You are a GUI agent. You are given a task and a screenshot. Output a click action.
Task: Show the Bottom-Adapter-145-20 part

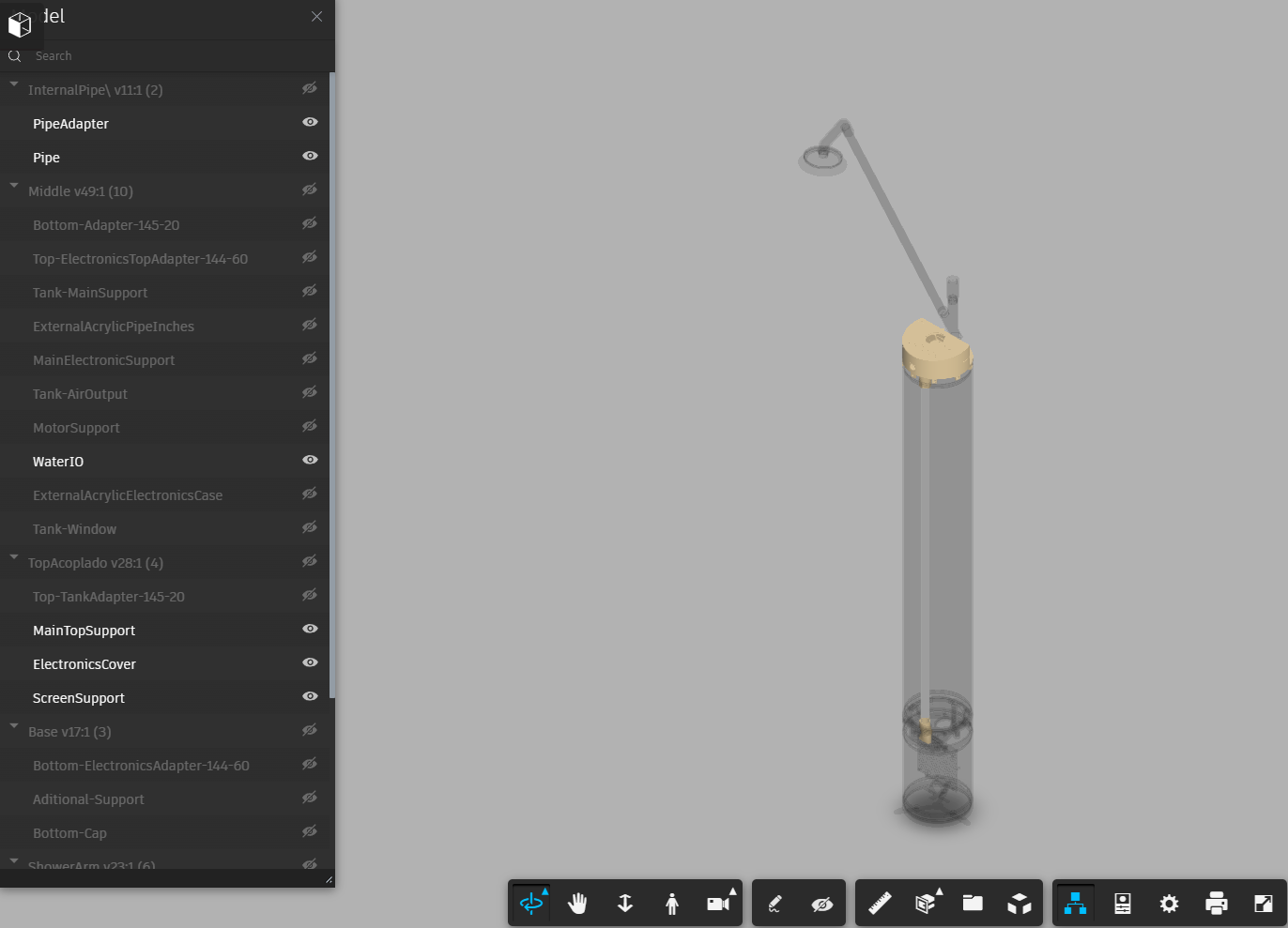coord(310,223)
